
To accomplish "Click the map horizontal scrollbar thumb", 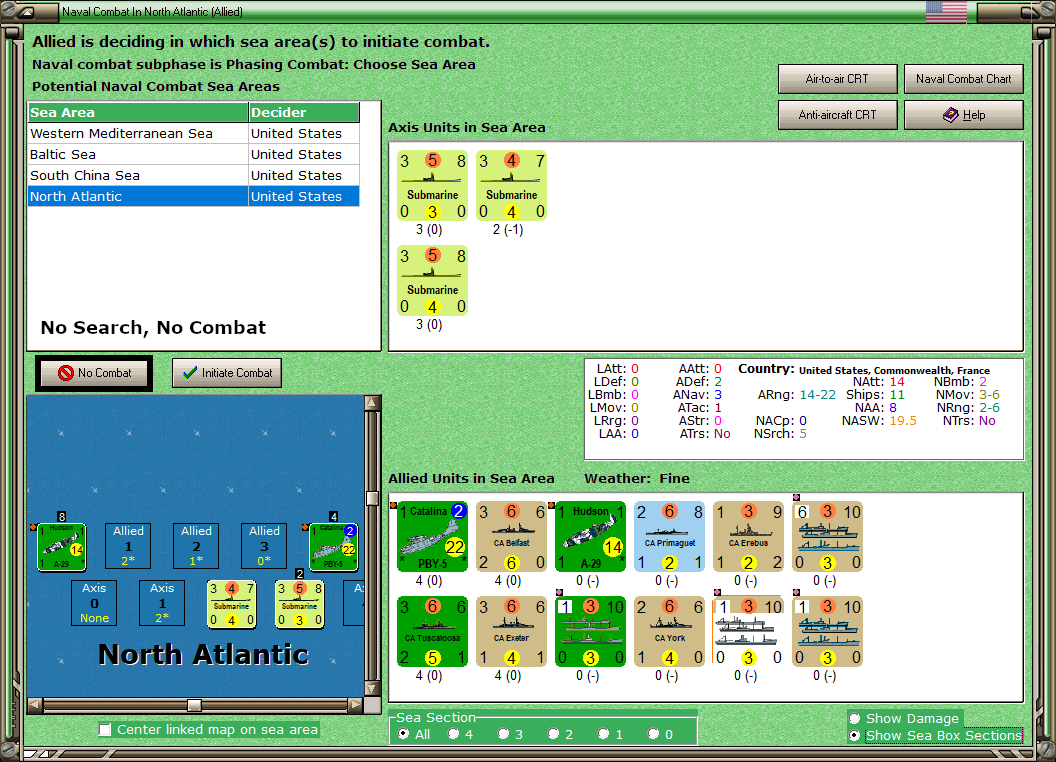I will pyautogui.click(x=195, y=705).
